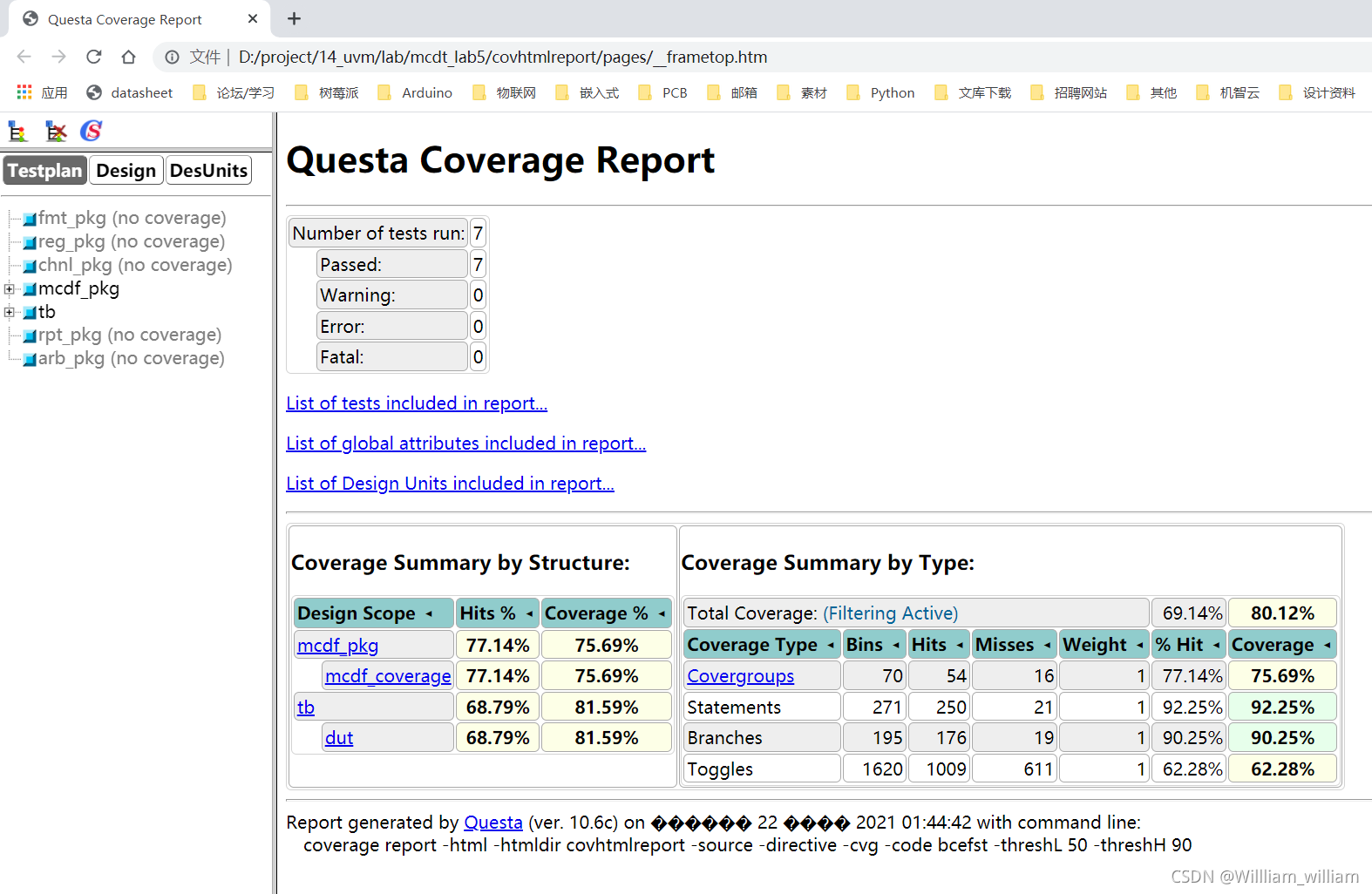Sort by Misses column arrow
Image resolution: width=1372 pixels, height=894 pixels.
pyautogui.click(x=1047, y=646)
